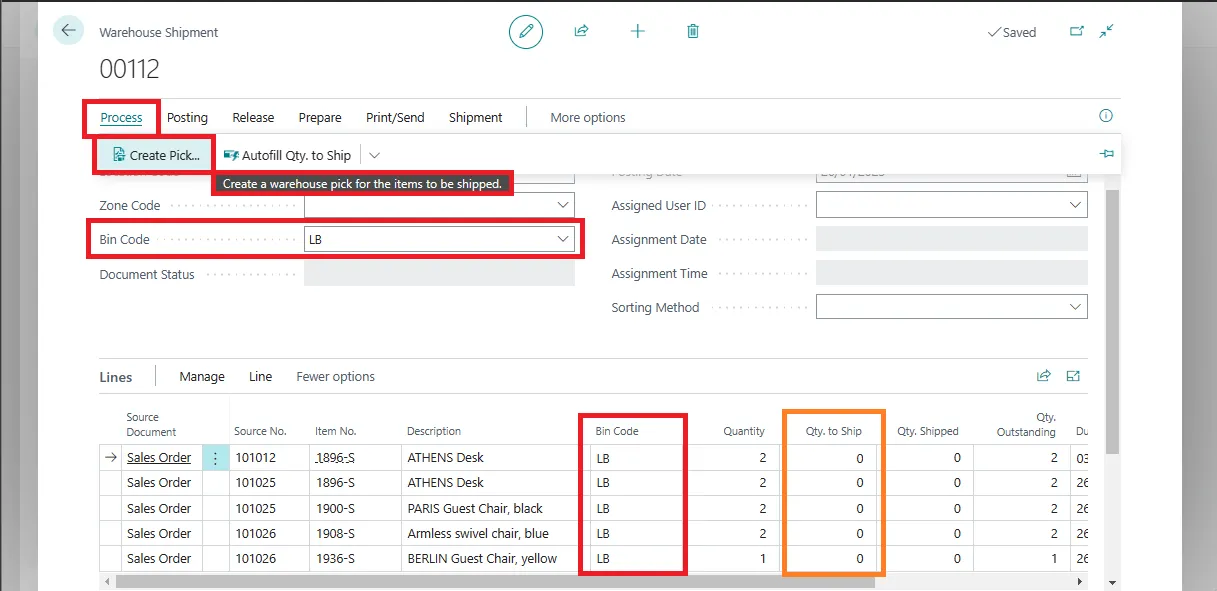The width and height of the screenshot is (1217, 591).
Task: Go back using the back arrow
Action: click(x=68, y=31)
